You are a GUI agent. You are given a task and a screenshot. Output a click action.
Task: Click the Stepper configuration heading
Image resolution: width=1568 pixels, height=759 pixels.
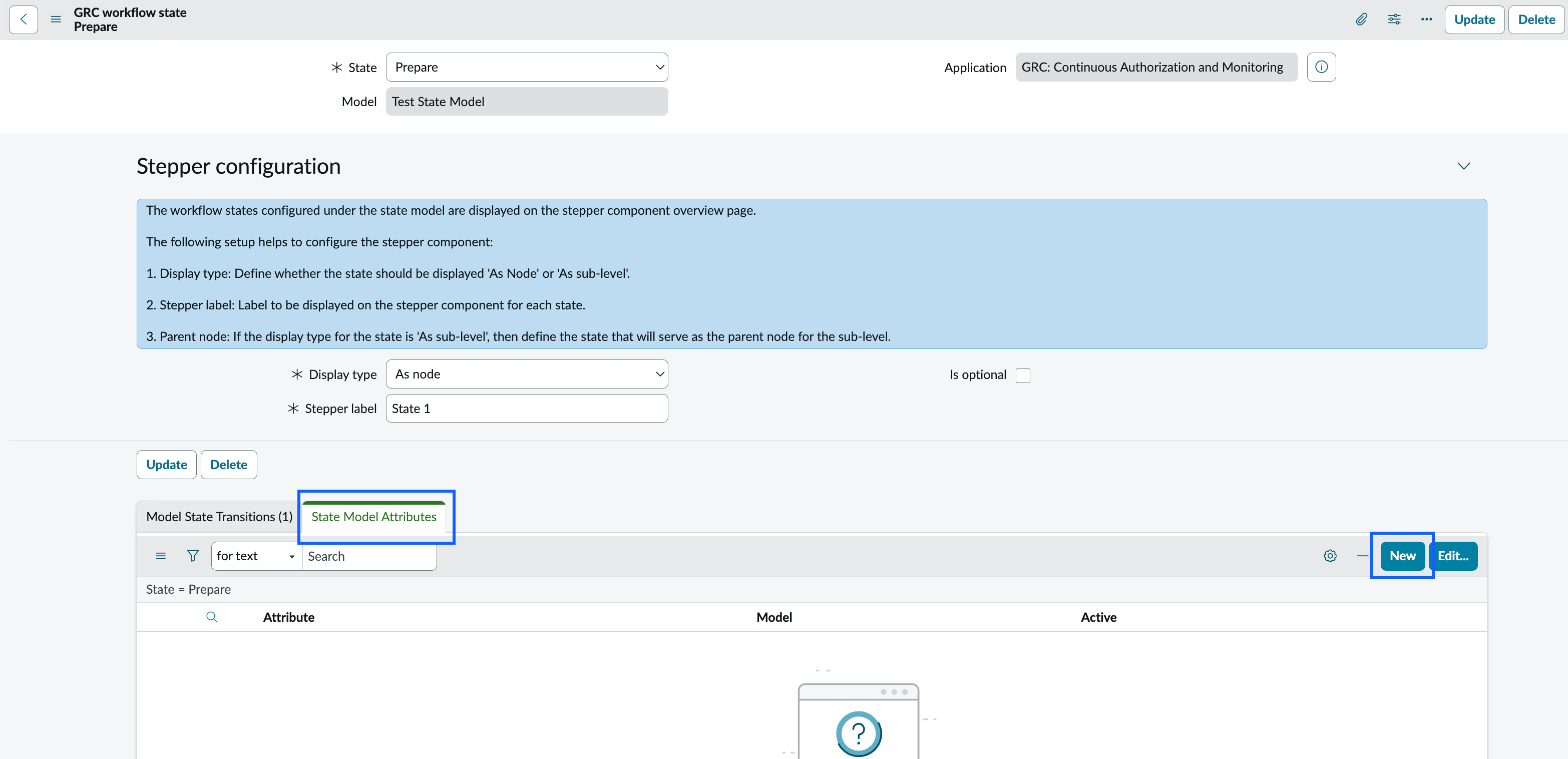pos(238,166)
